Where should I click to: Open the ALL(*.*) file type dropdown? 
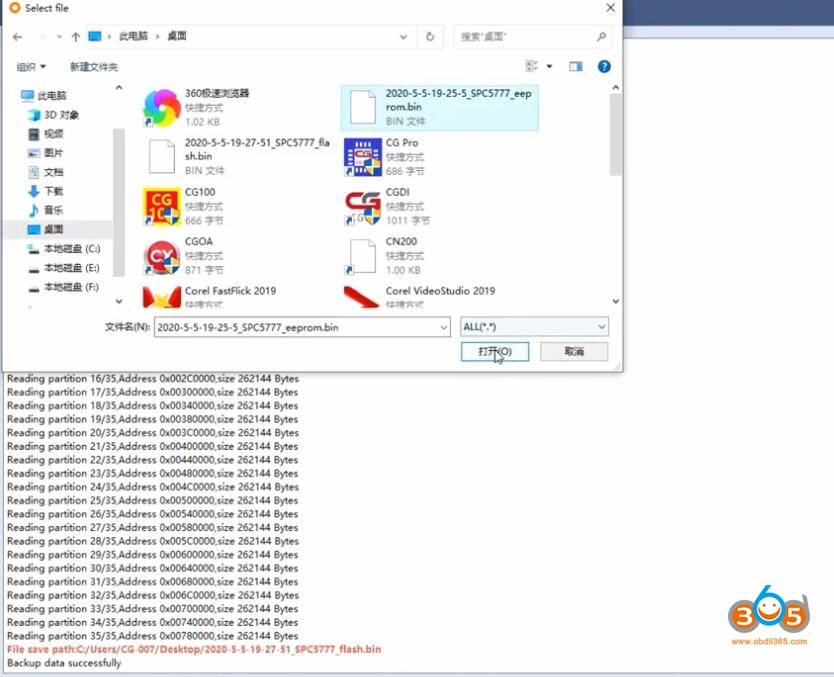[534, 327]
